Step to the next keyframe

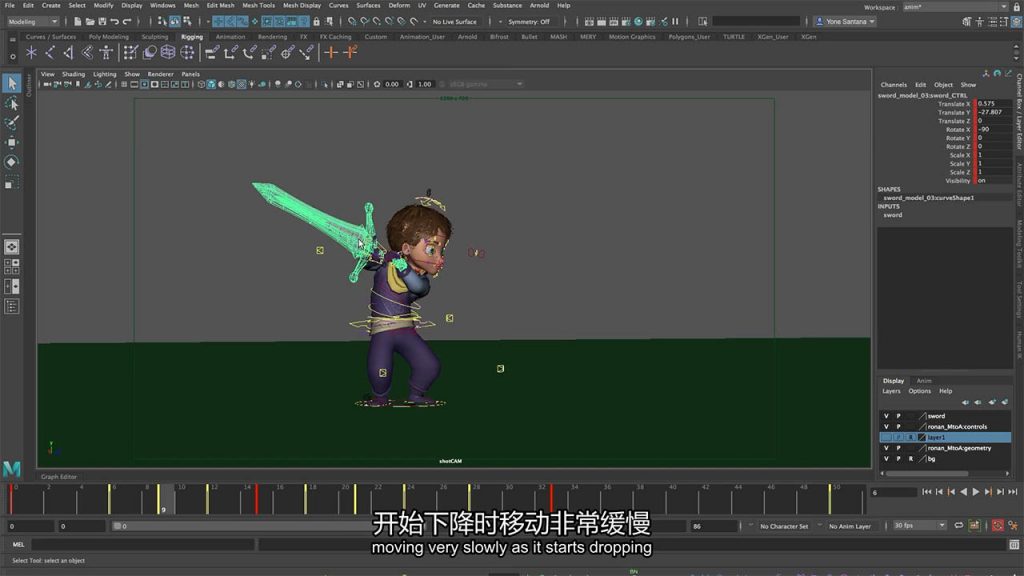point(988,492)
